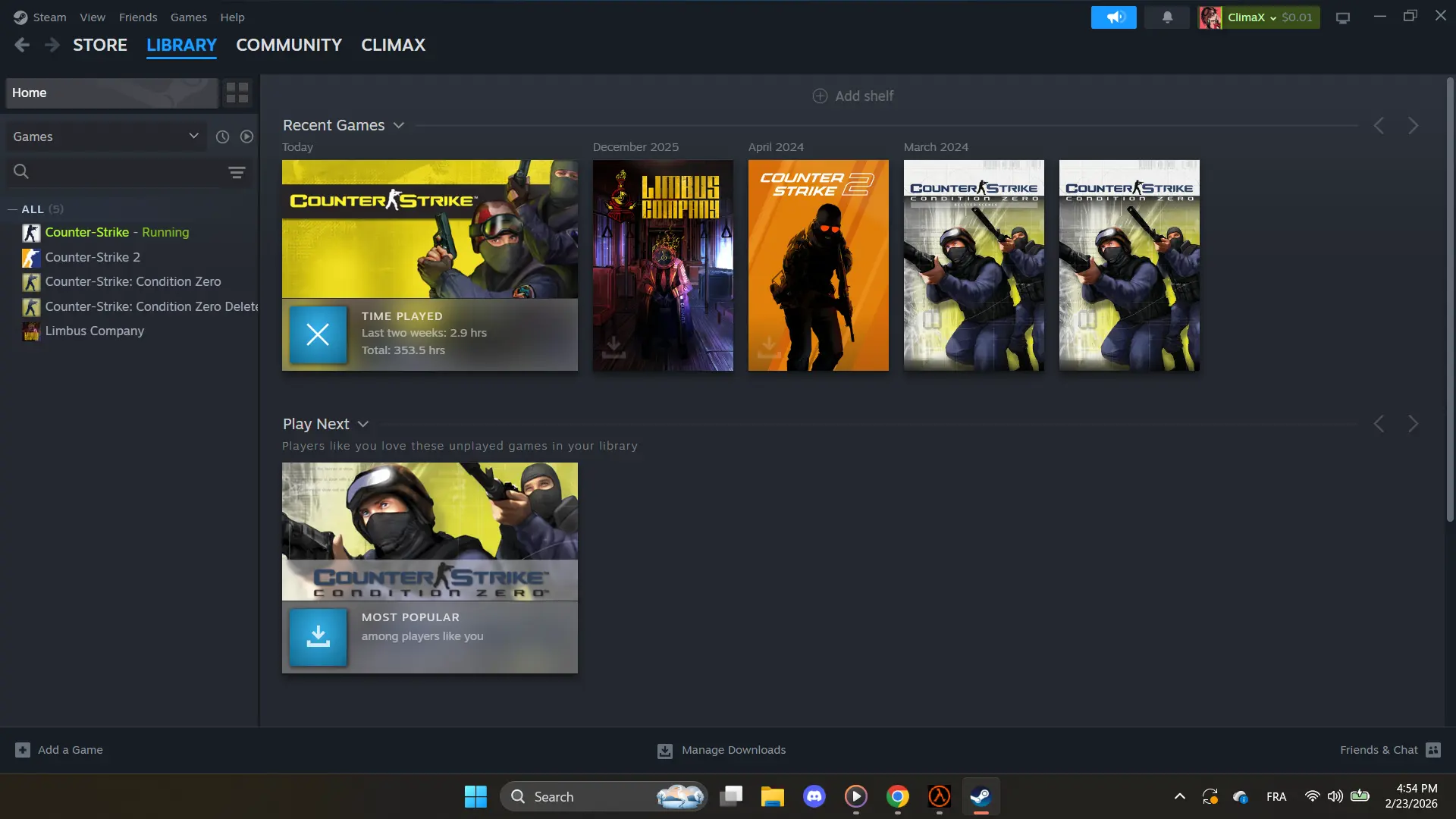
Task: Click the Counter-Strike yellow banner in Recent Games
Action: click(x=430, y=229)
